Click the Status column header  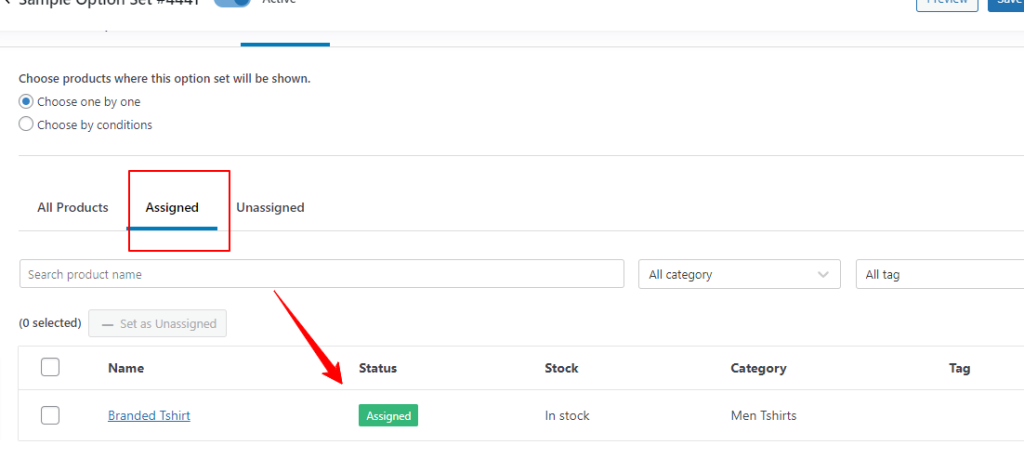pos(377,368)
